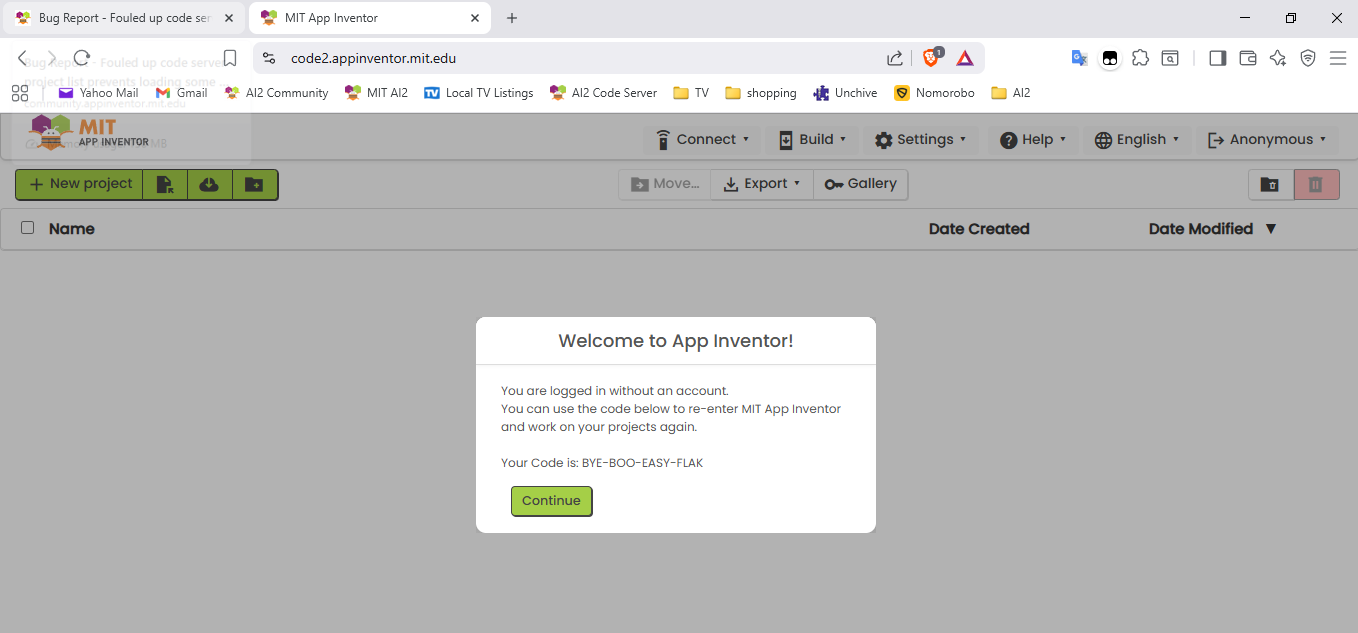This screenshot has width=1358, height=633.
Task: Click the Brave Shields lion icon
Action: [931, 58]
